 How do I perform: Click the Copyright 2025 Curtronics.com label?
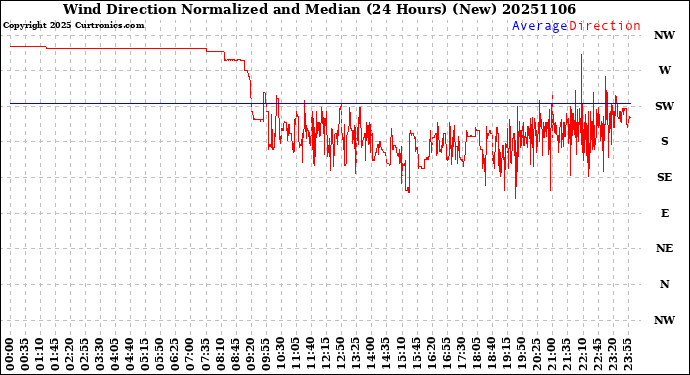[73, 26]
